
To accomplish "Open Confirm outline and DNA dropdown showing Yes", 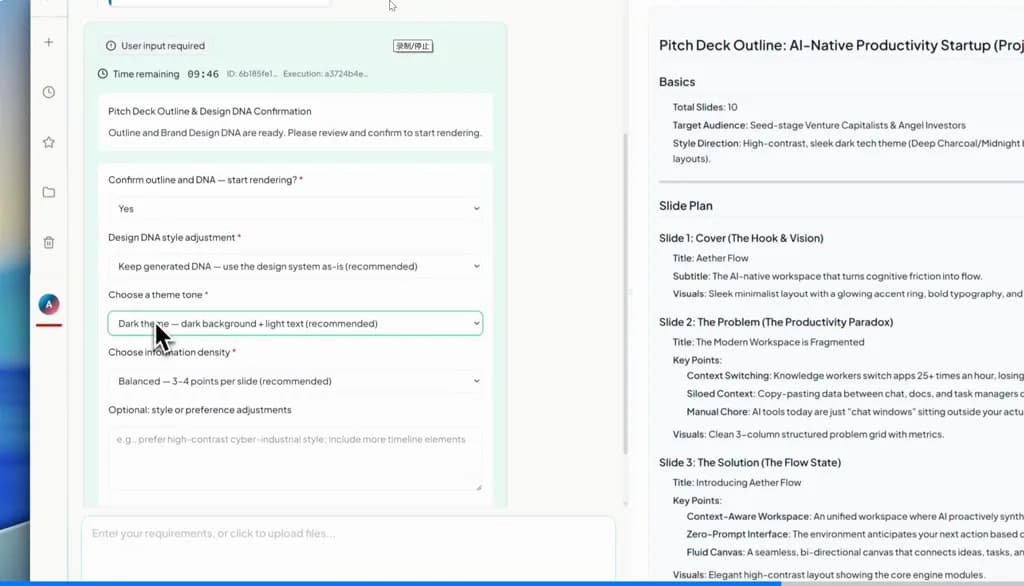I will click(295, 208).
